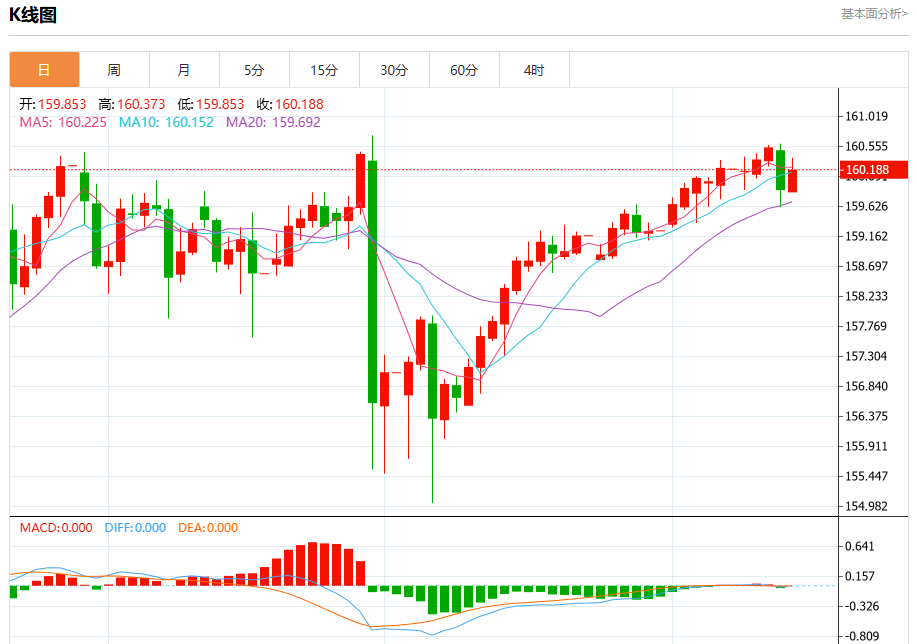Click the 161.019 price axis label

pyautogui.click(x=866, y=116)
